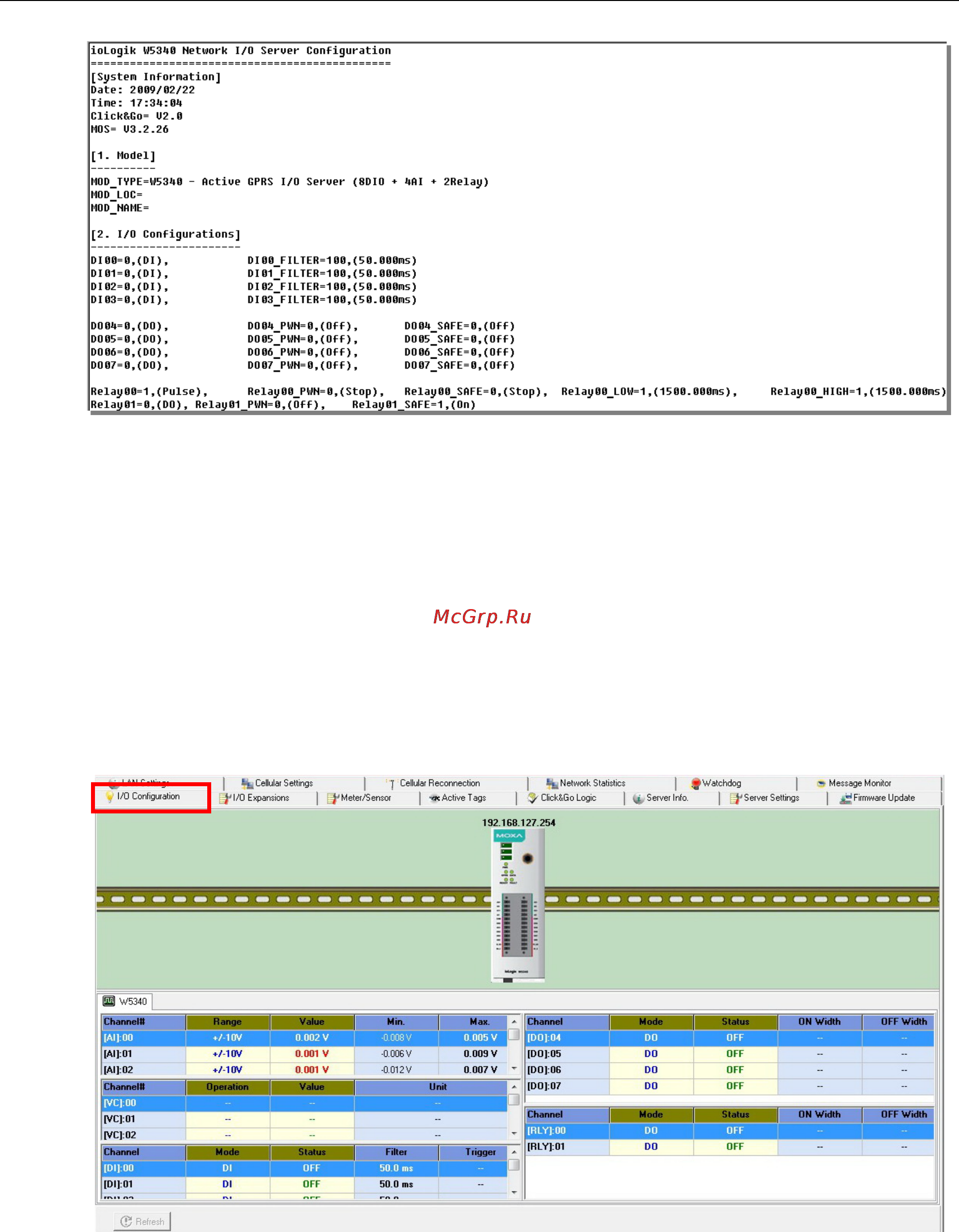959x1232 pixels.
Task: Click the IP address 192.168.127.254 label
Action: point(519,822)
